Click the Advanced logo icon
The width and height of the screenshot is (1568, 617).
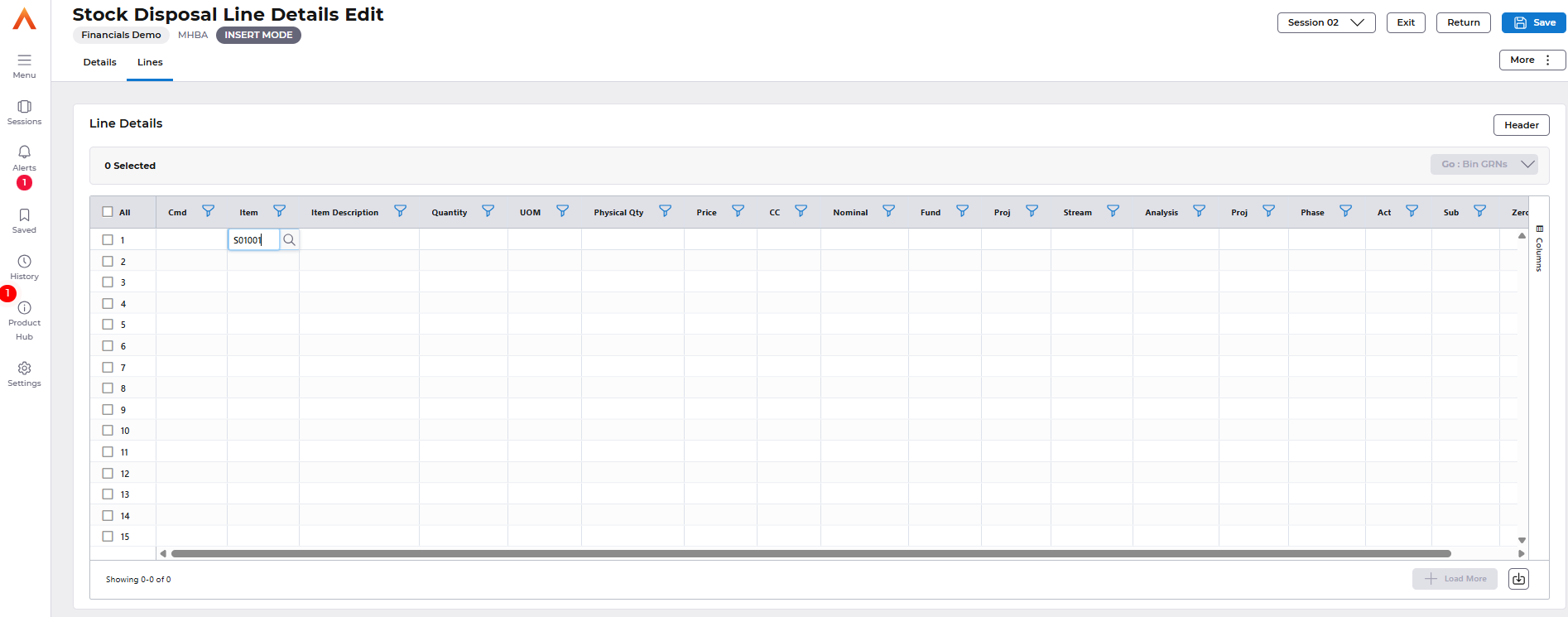point(25,19)
